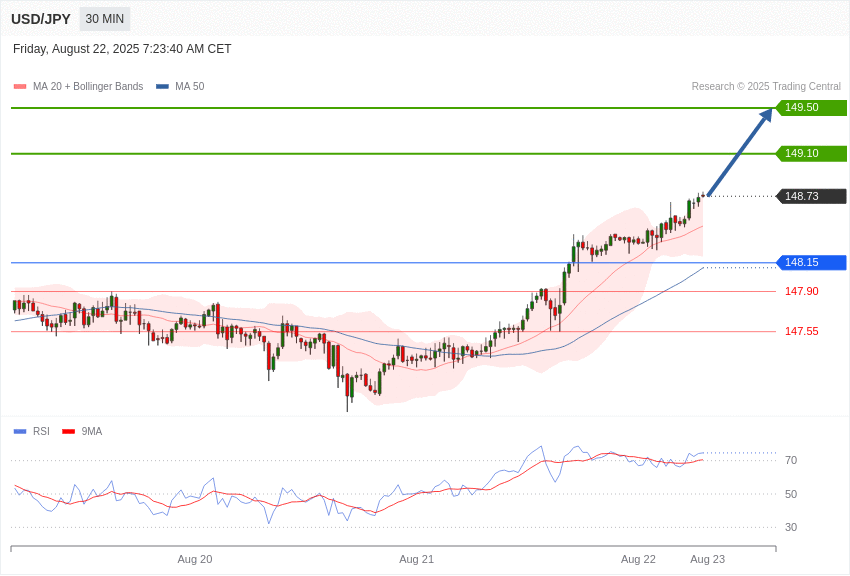Click the Aug 21 date axis label
This screenshot has height=576, width=850.
416,560
